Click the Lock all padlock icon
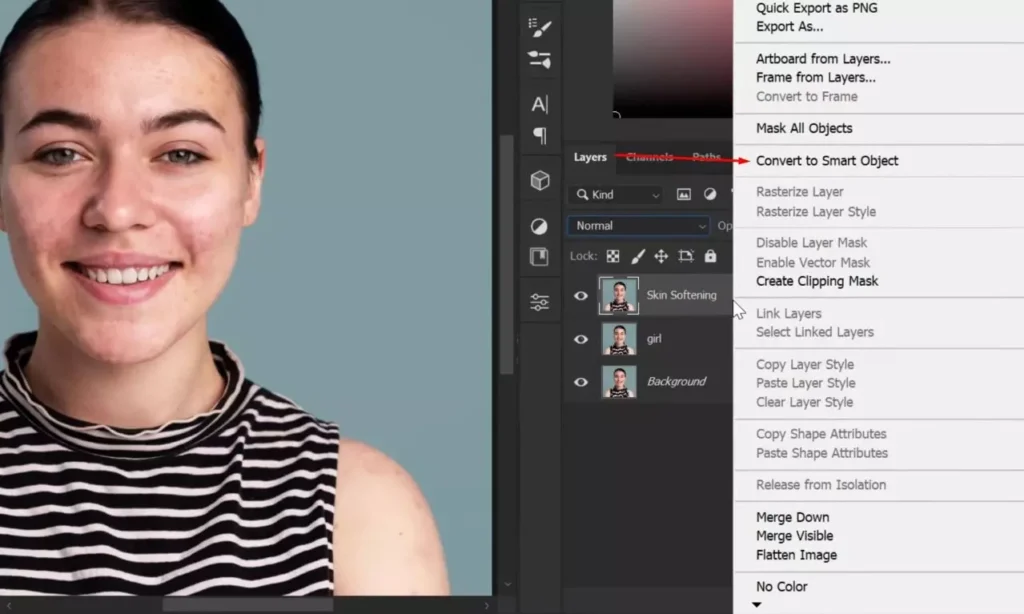Screen dimensions: 1024x614 tap(710, 256)
